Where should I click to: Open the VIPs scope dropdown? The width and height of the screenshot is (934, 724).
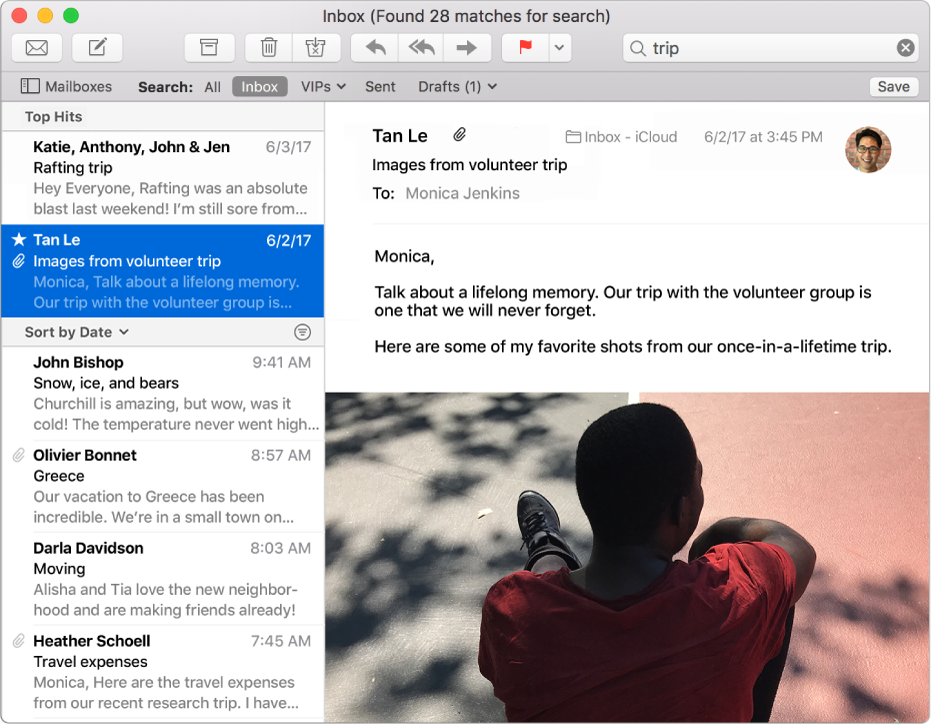[x=323, y=86]
